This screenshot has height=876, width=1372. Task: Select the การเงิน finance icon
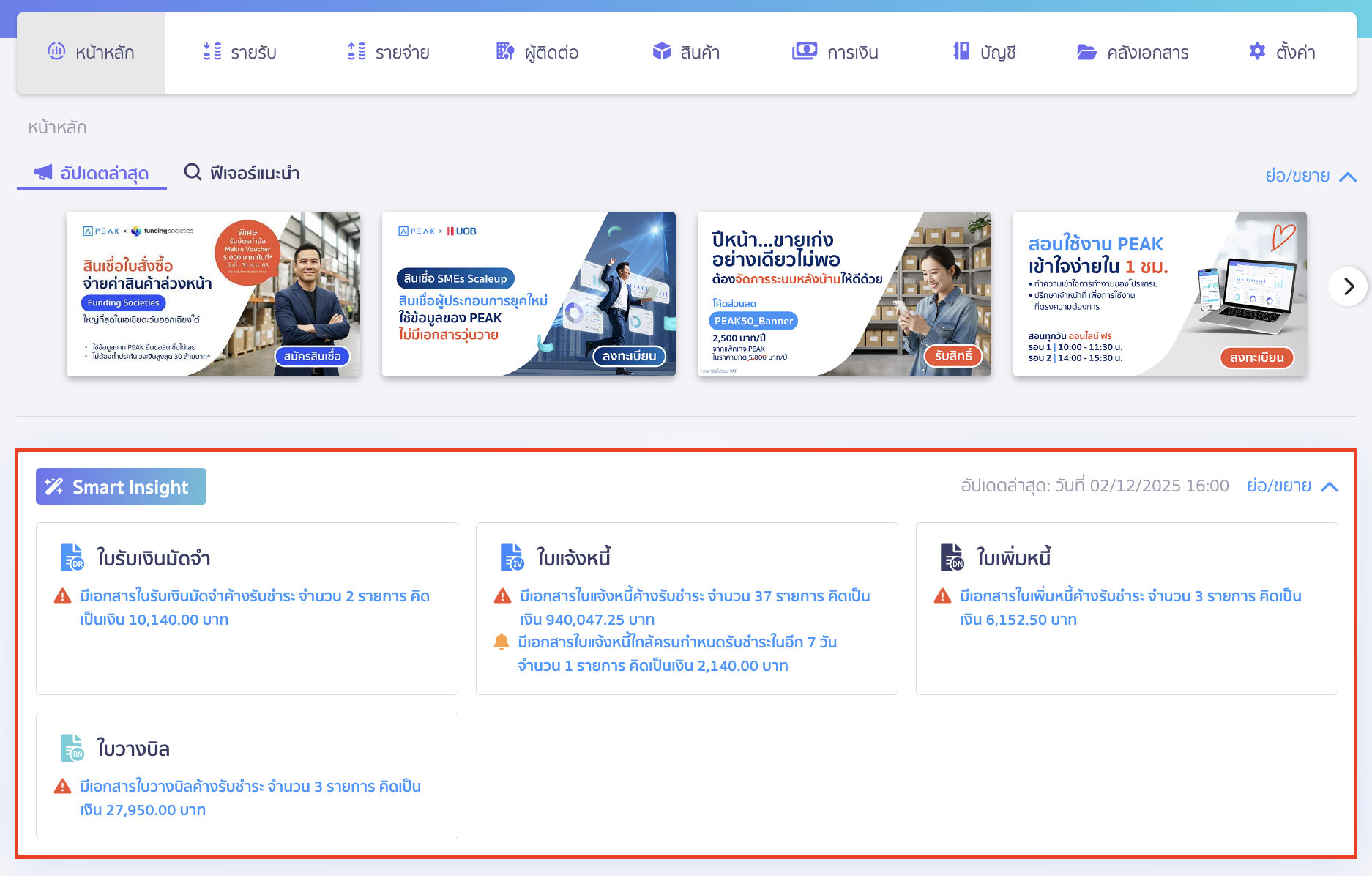[x=805, y=51]
